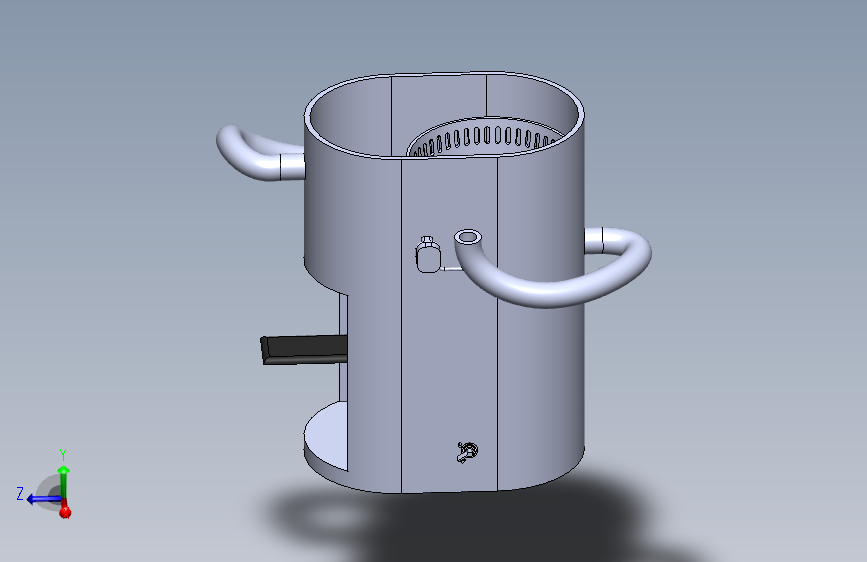
Task: Click the open end of the front pipe
Action: [468, 238]
